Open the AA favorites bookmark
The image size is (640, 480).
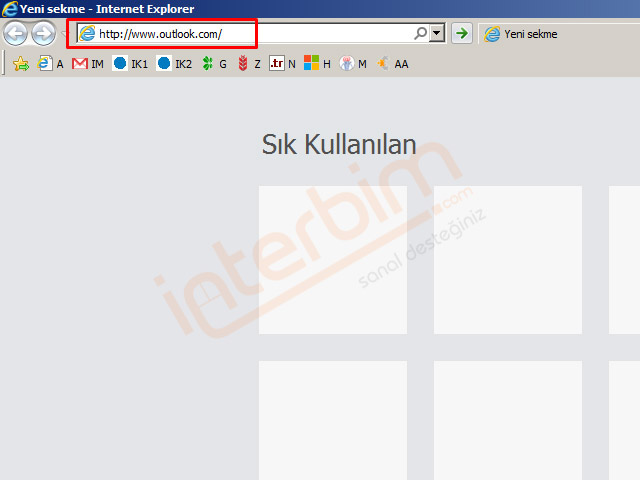[392, 64]
